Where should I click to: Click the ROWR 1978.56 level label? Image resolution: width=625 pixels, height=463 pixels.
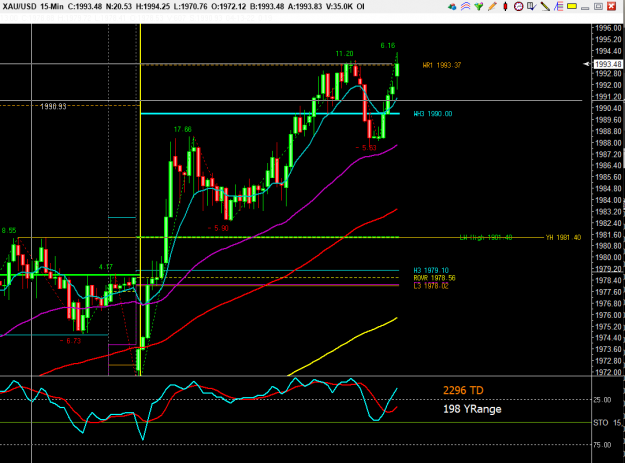(x=434, y=278)
